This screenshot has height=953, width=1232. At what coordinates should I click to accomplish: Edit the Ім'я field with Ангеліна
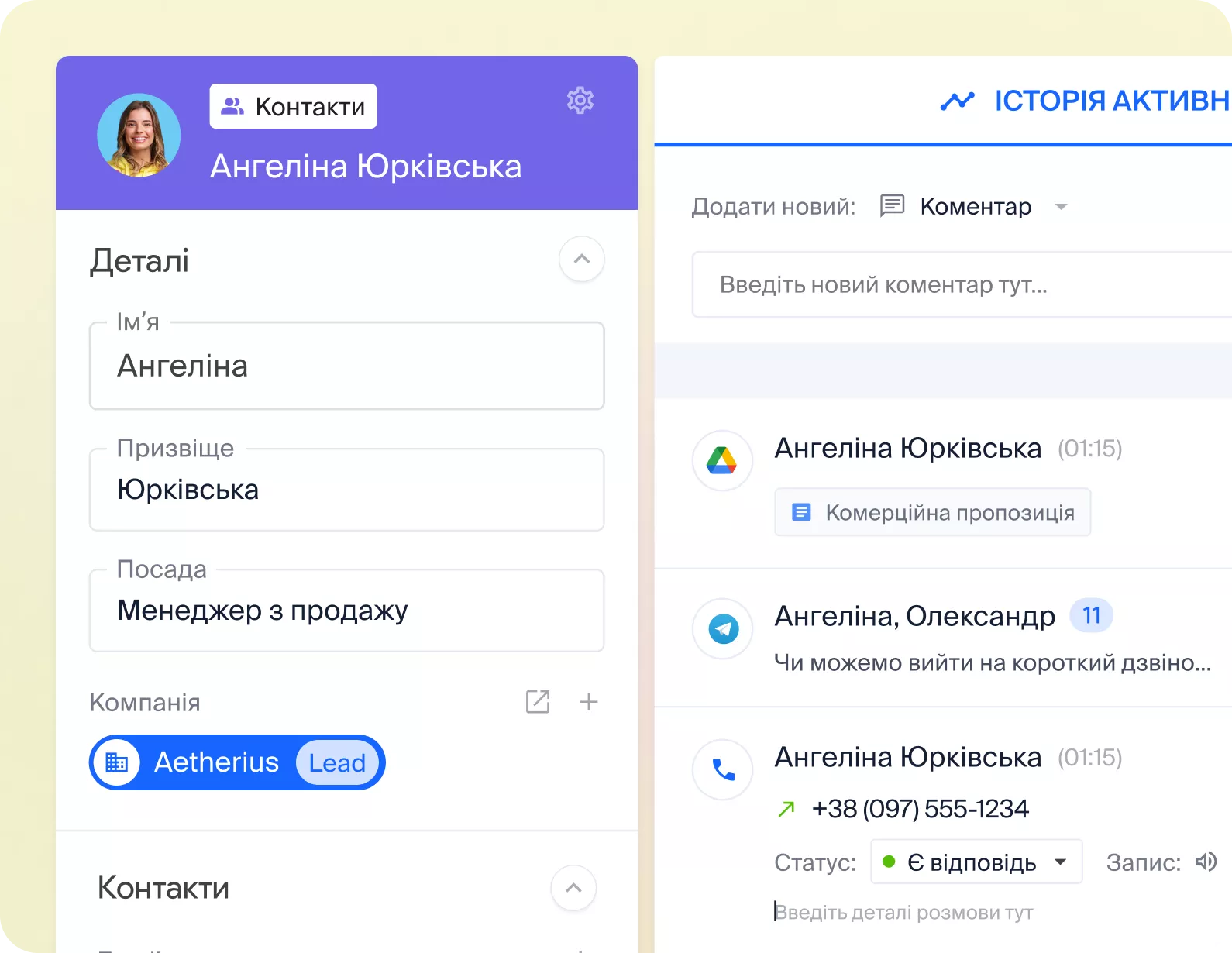[346, 366]
